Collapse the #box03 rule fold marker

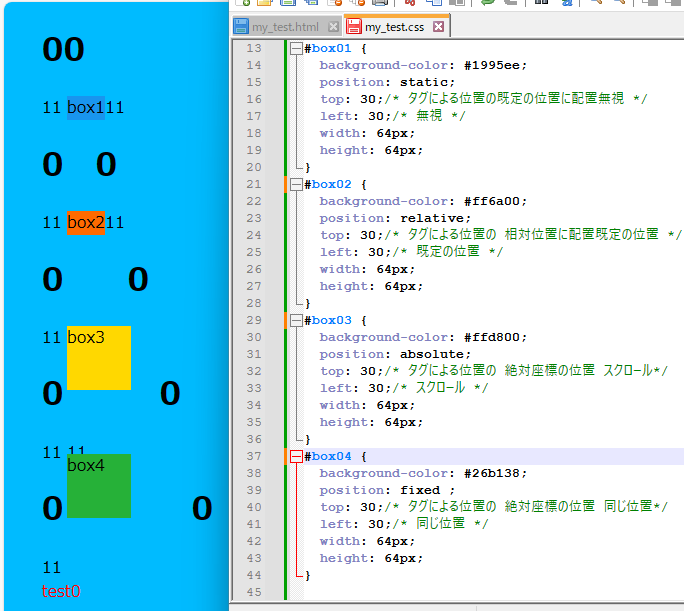[296, 320]
